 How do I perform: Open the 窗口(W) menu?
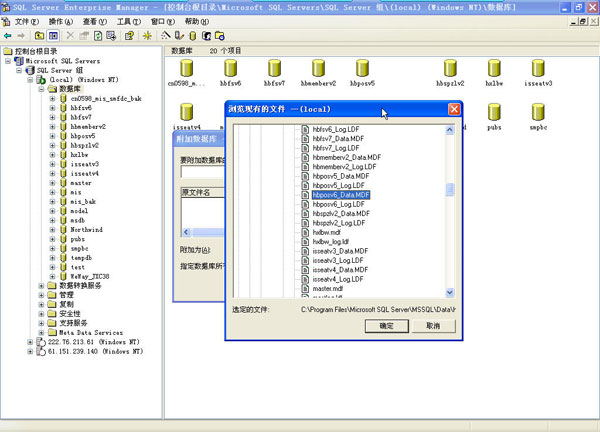tap(163, 22)
